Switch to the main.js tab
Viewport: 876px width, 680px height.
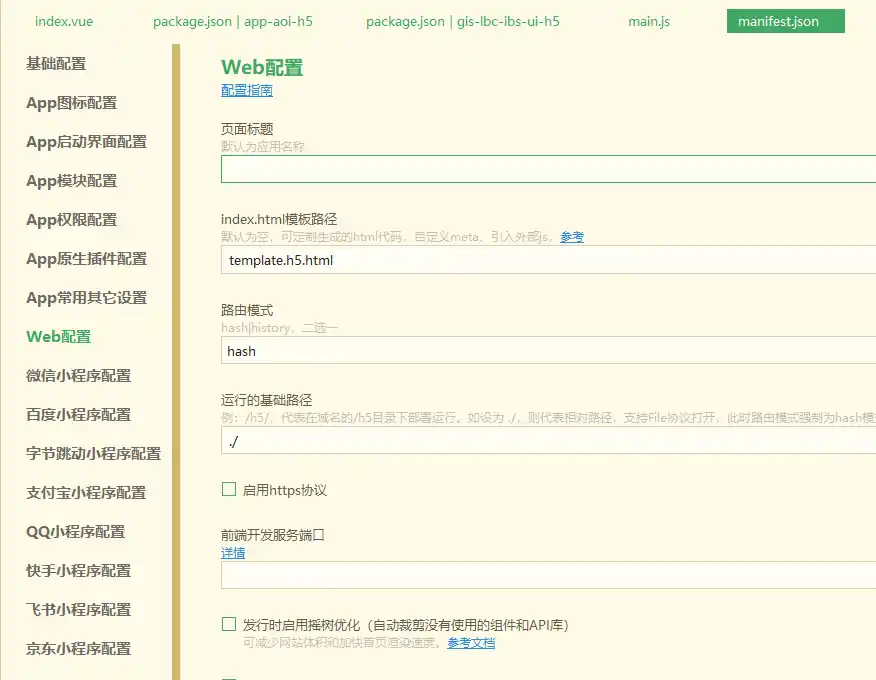point(647,20)
